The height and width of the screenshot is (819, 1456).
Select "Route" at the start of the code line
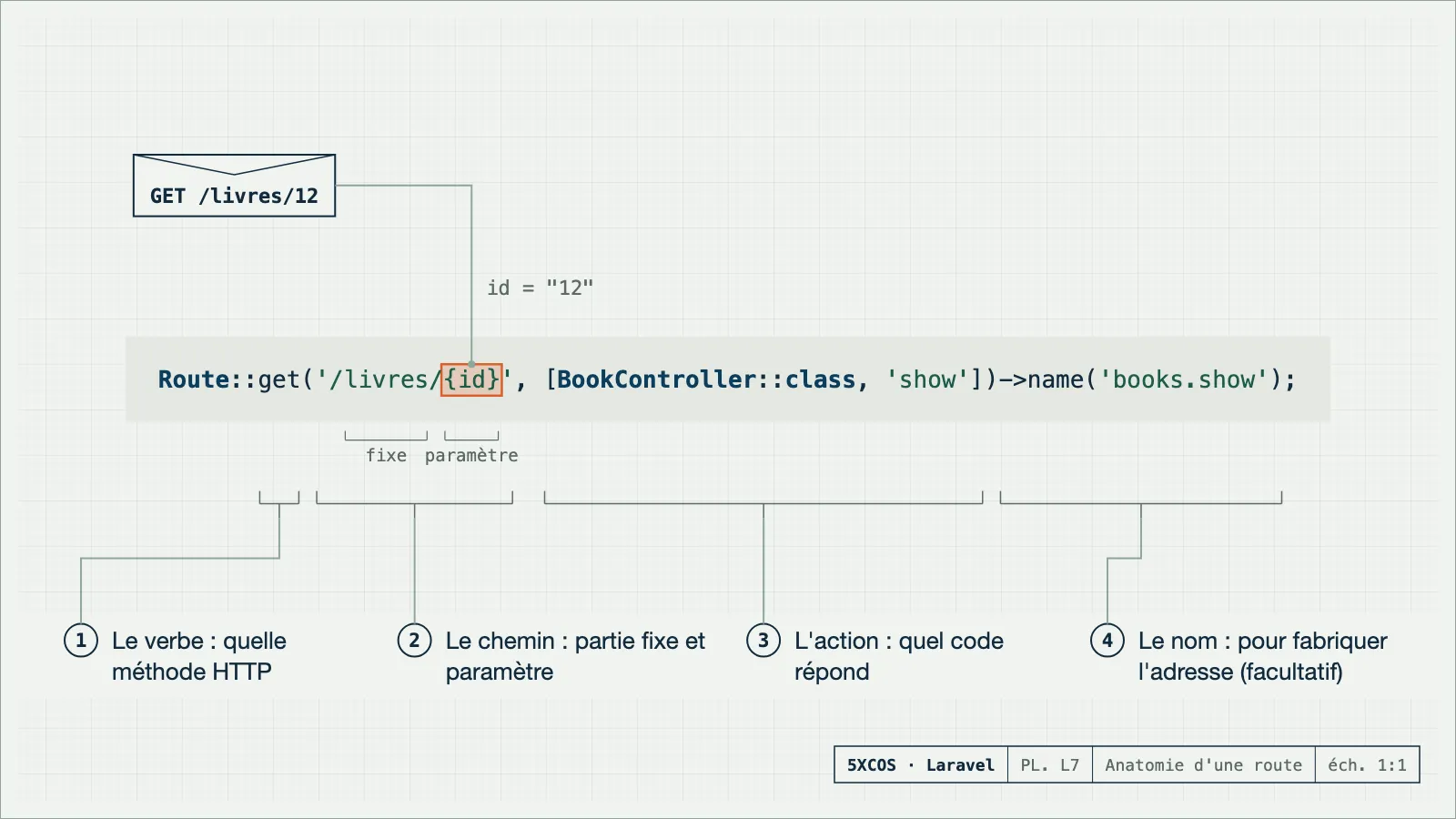coord(194,379)
